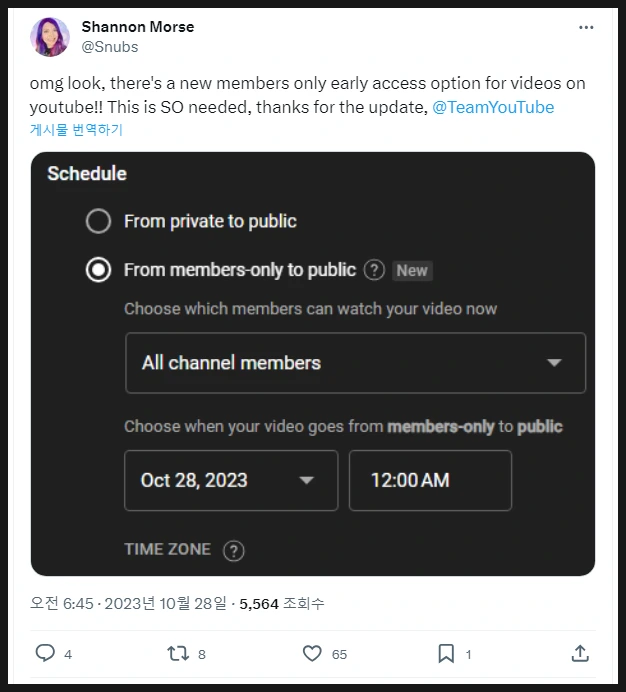This screenshot has width=626, height=692.
Task: Select 'From members-only to public' radio button
Action: [98, 270]
